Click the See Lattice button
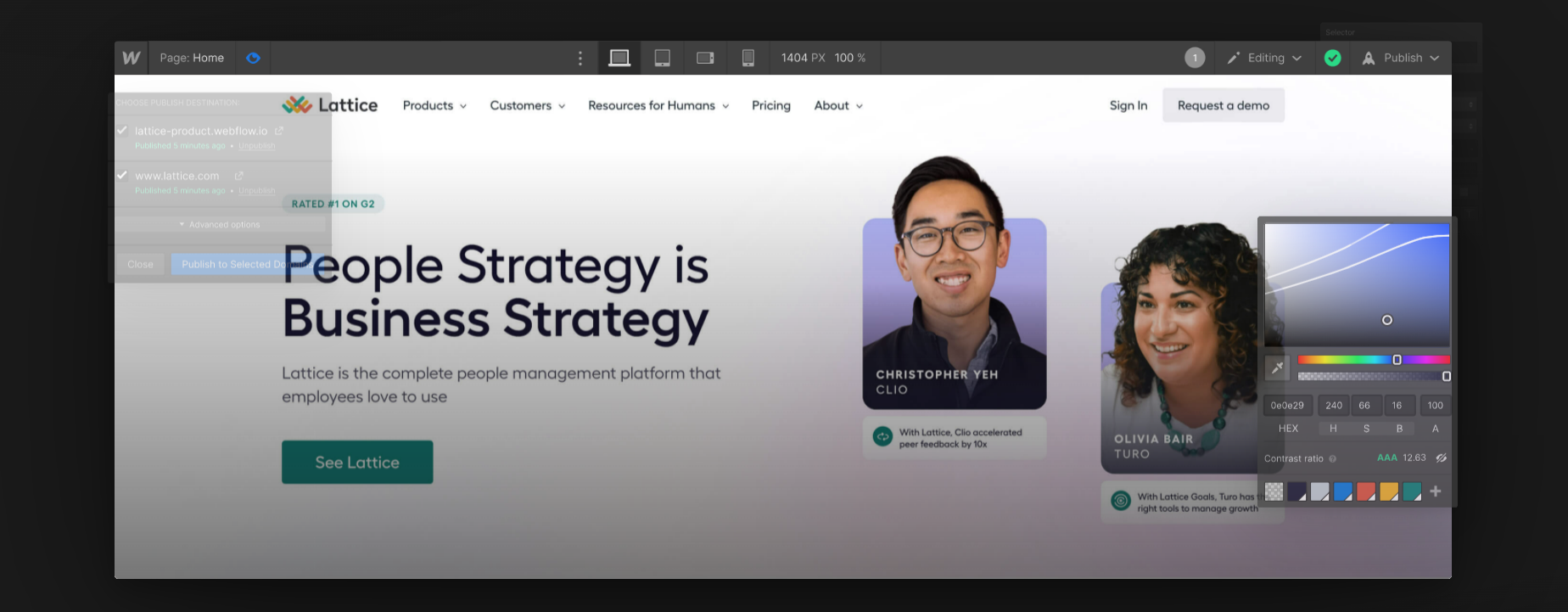 point(357,462)
